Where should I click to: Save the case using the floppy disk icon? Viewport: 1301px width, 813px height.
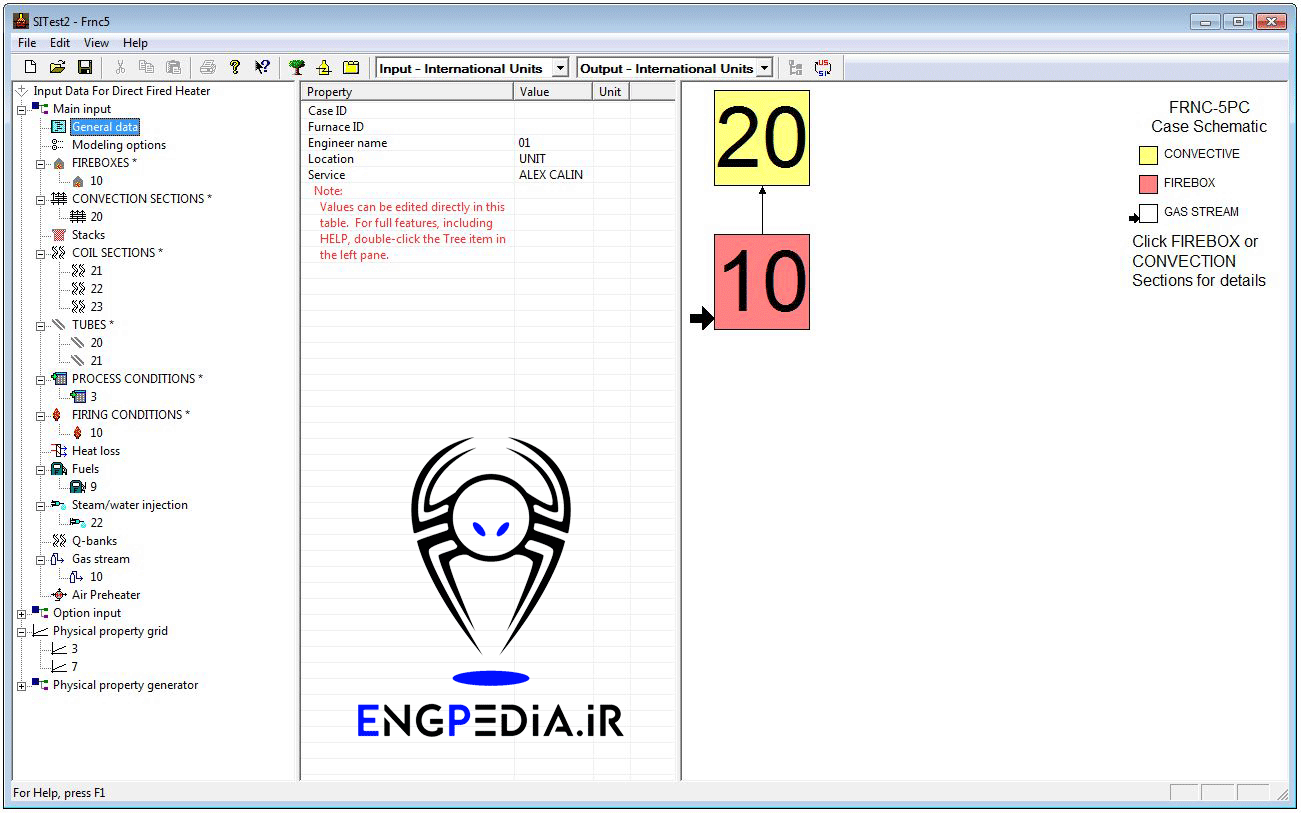tap(85, 67)
